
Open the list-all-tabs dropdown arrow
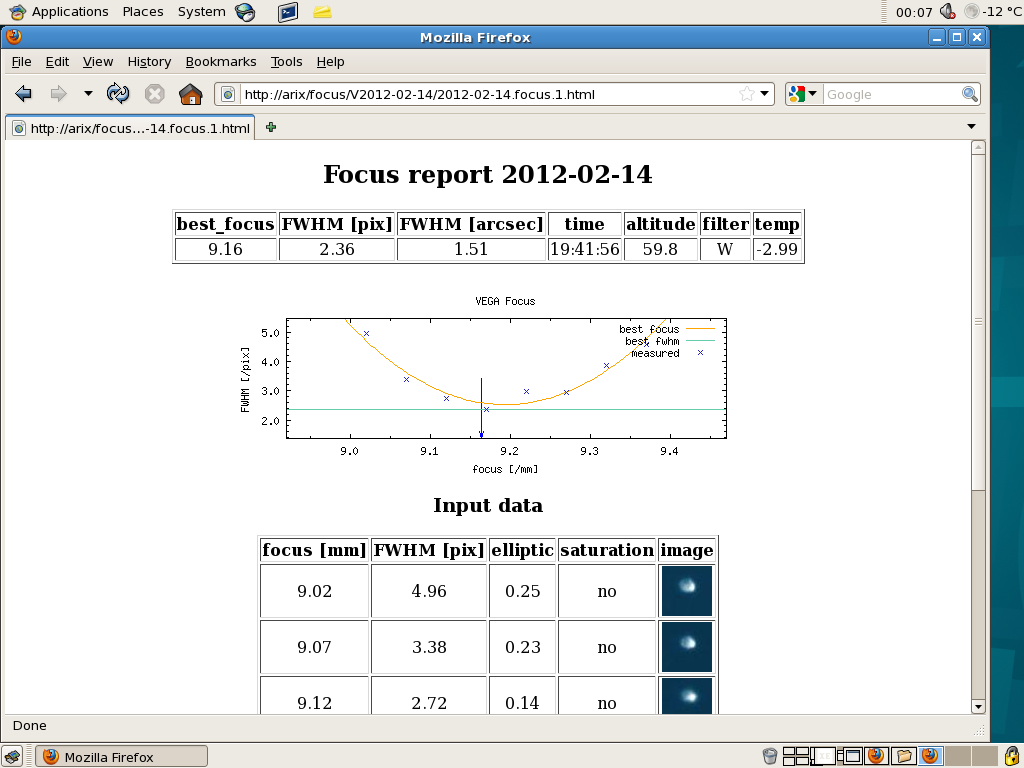pyautogui.click(x=971, y=127)
